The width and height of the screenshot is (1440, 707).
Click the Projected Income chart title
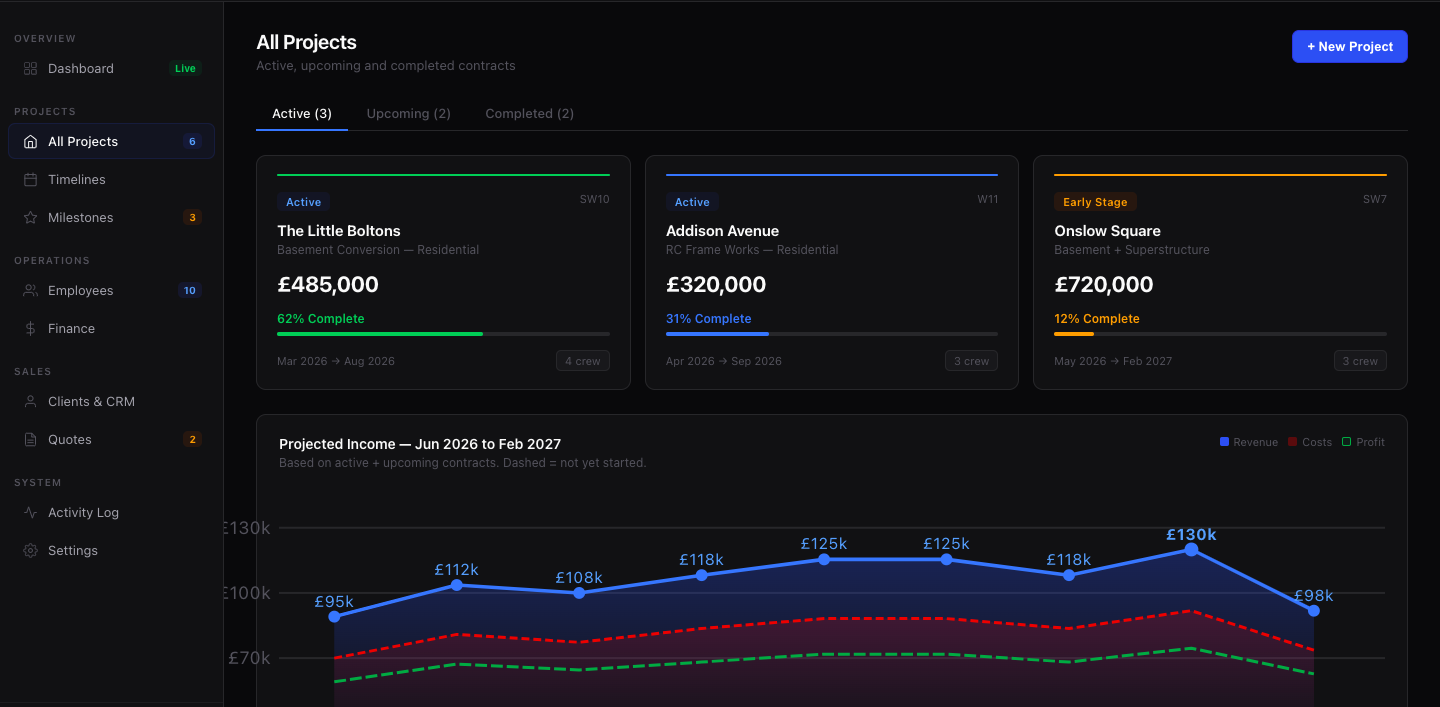coord(420,444)
